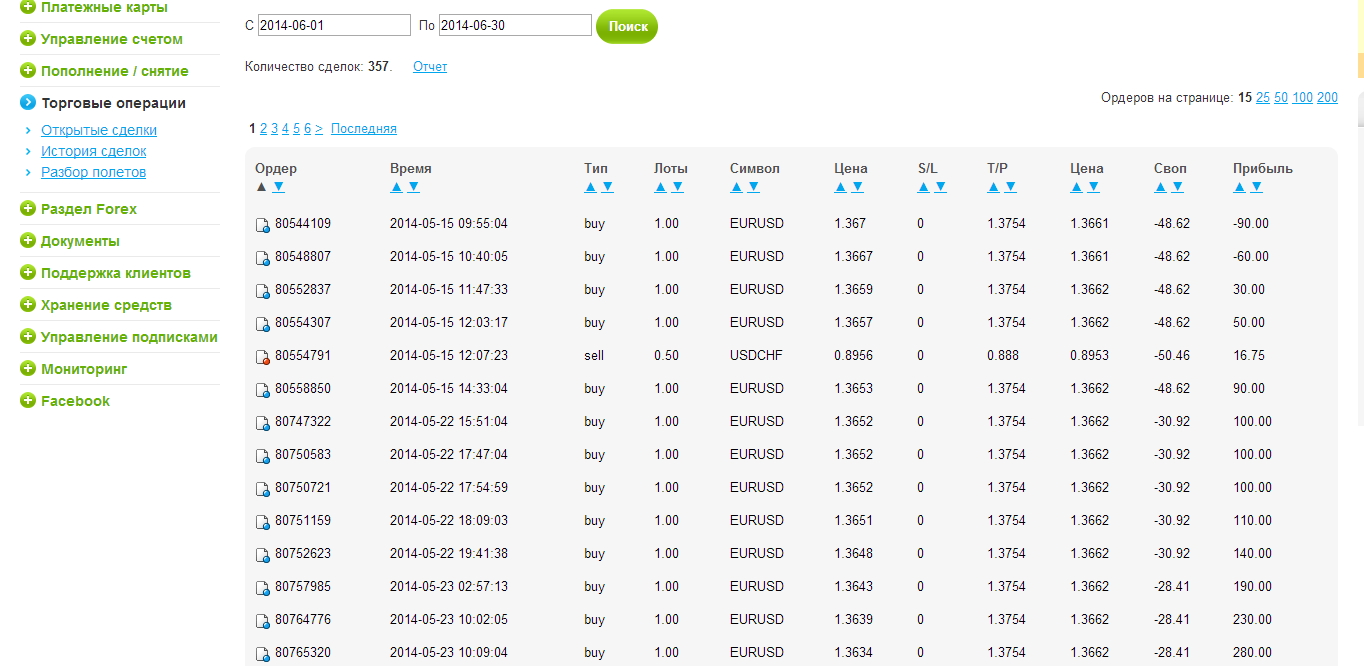Expand the Платежные карты section

[x=28, y=8]
